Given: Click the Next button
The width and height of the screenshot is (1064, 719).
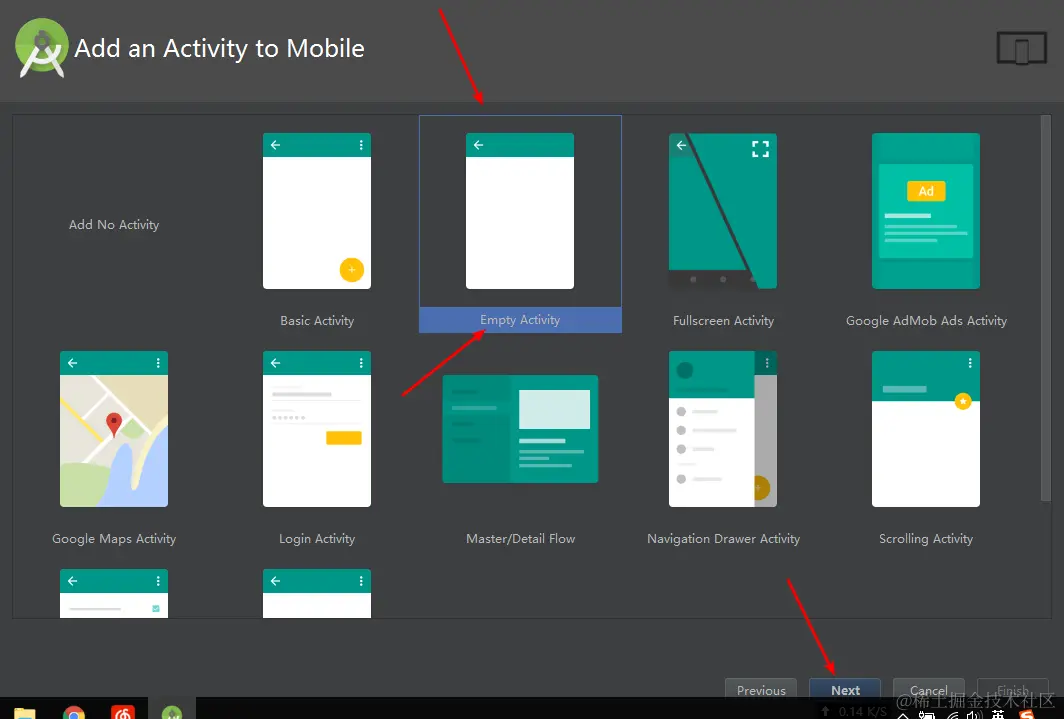Looking at the screenshot, I should (845, 689).
